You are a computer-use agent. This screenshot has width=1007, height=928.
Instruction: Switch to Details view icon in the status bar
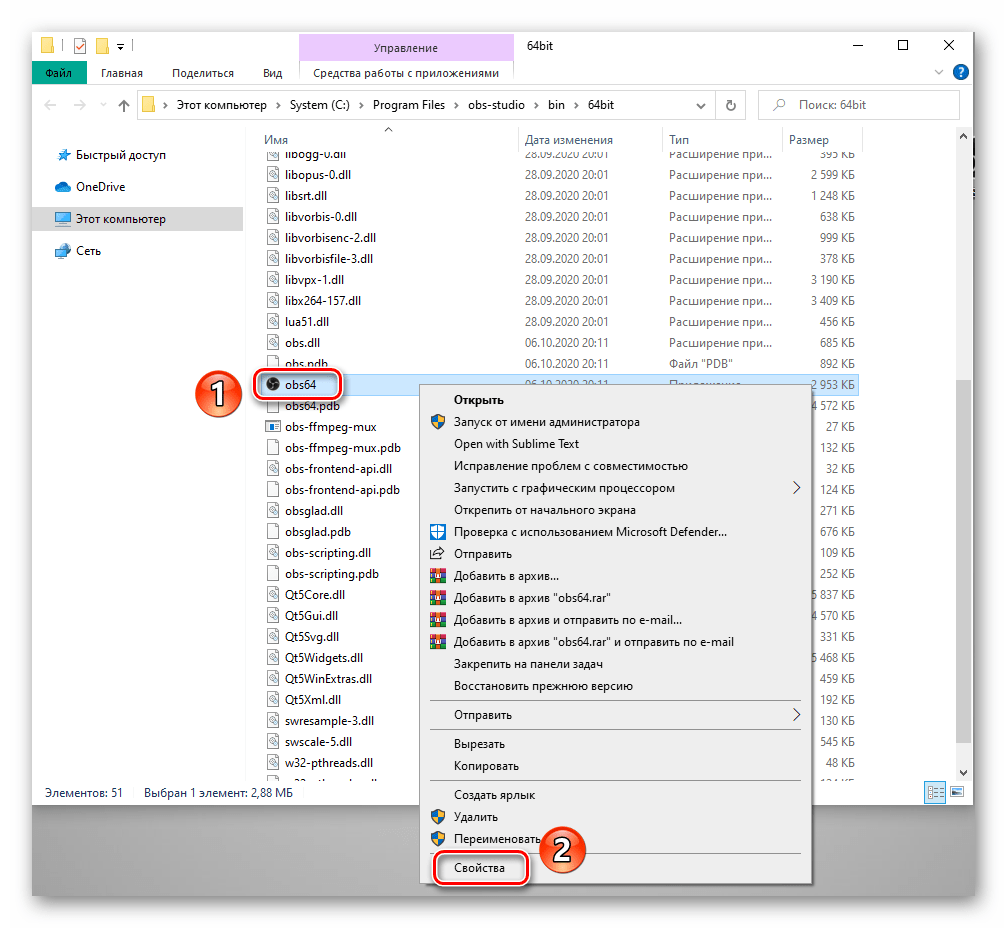(935, 792)
